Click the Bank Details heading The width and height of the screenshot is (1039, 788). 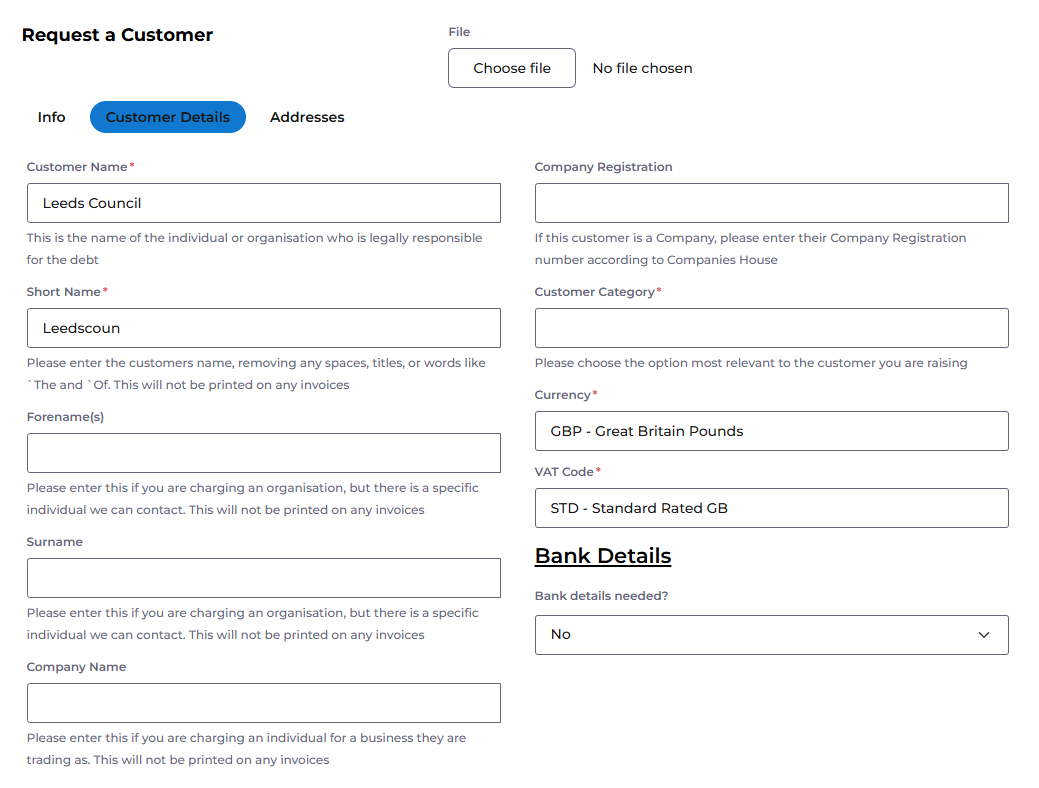pyautogui.click(x=603, y=555)
